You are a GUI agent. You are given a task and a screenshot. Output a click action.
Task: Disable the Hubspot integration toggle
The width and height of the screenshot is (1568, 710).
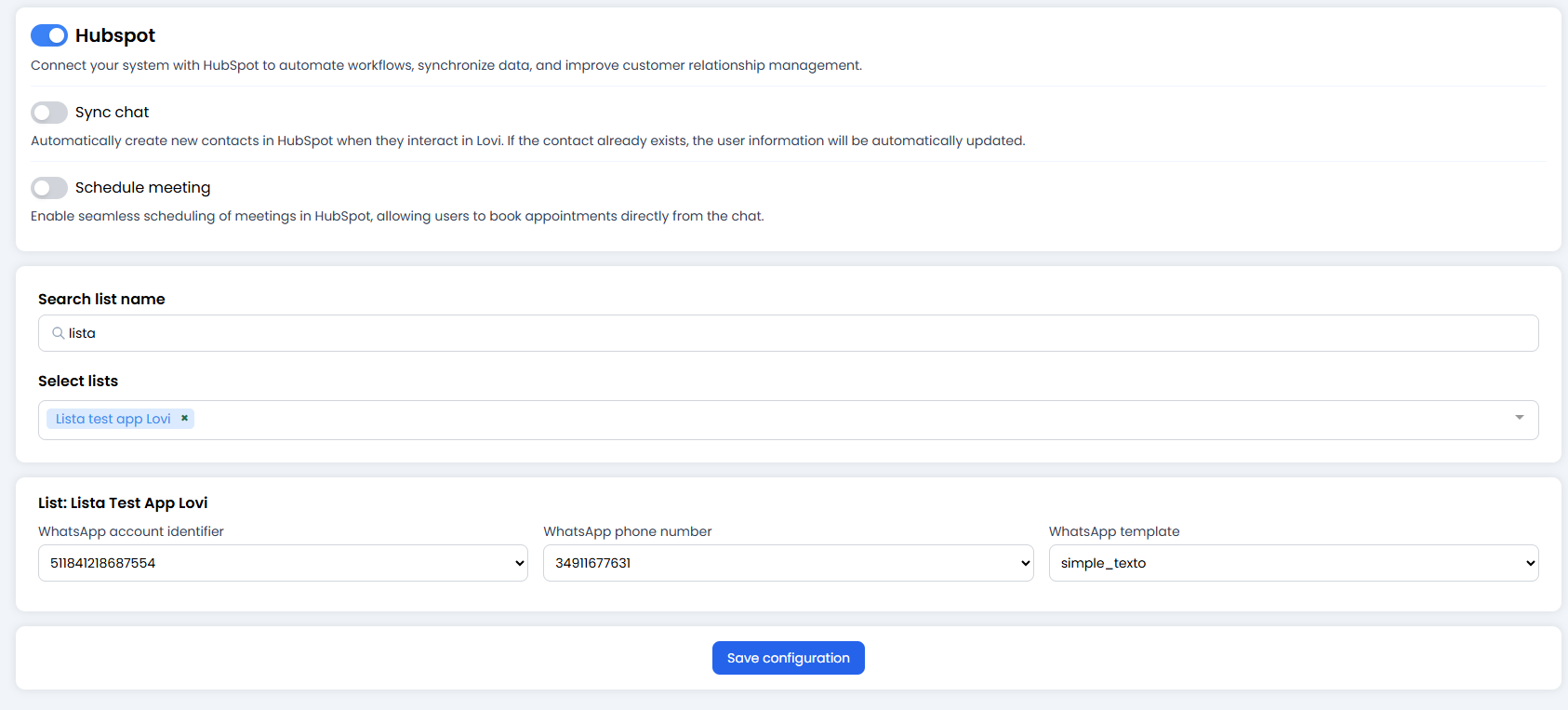click(x=49, y=35)
